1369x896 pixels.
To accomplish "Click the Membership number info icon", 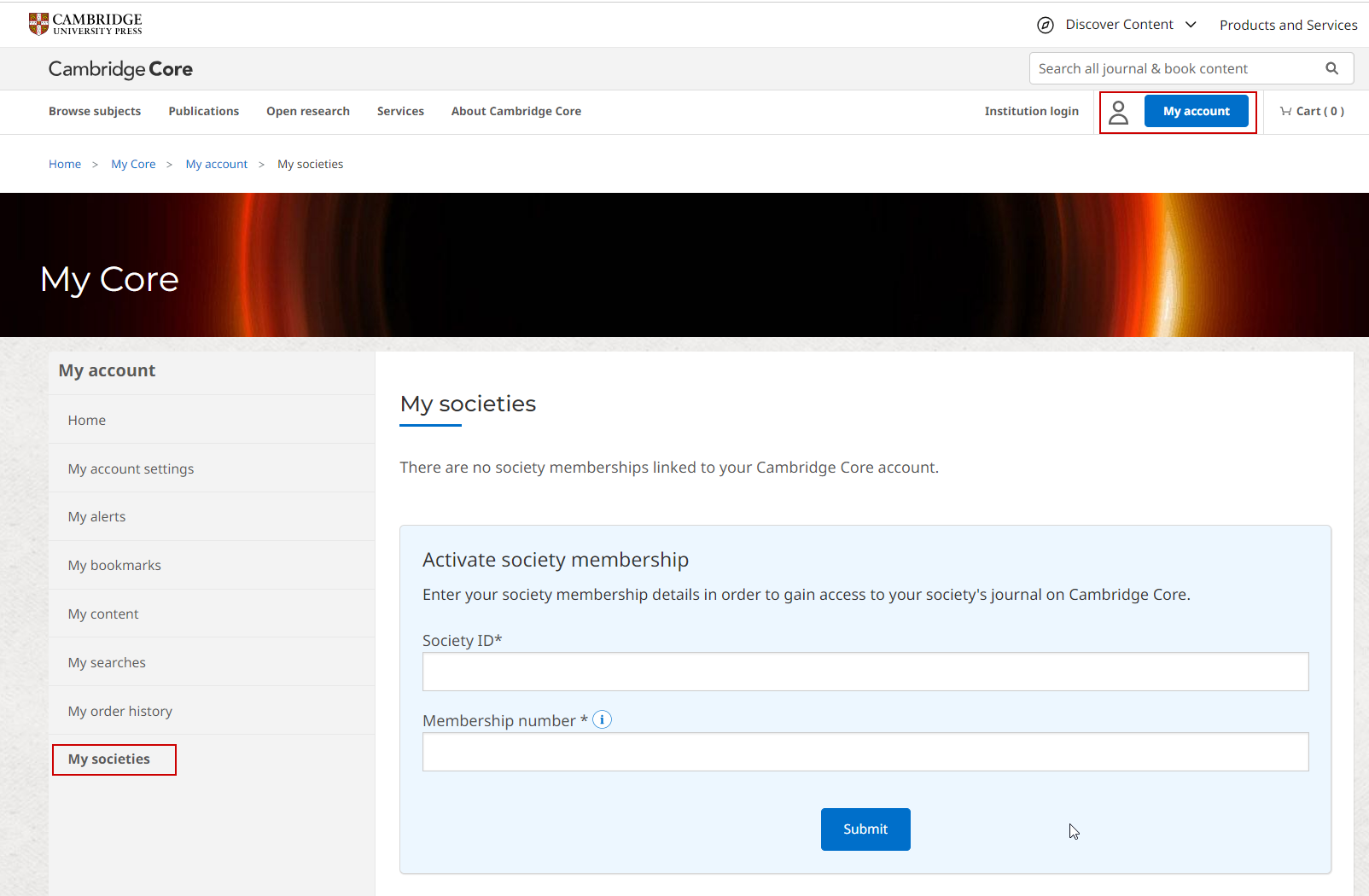I will coord(602,719).
